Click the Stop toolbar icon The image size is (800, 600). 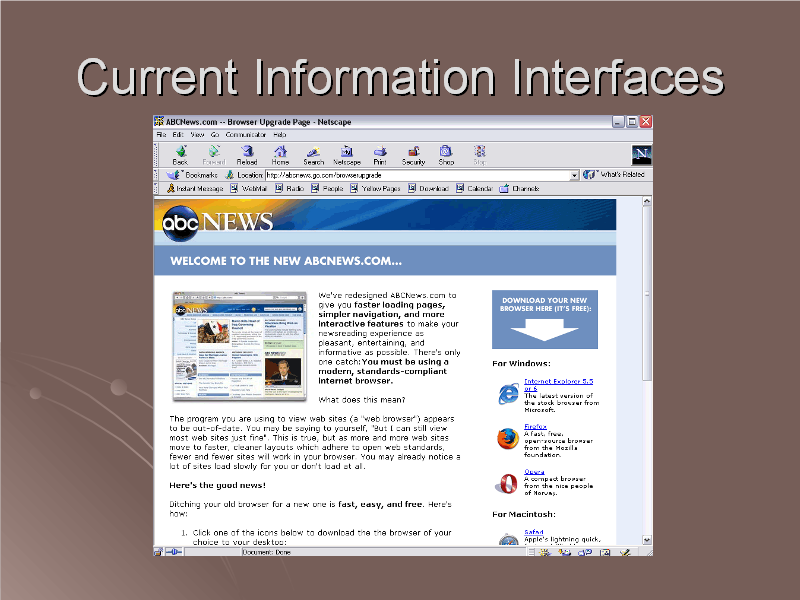click(x=480, y=155)
